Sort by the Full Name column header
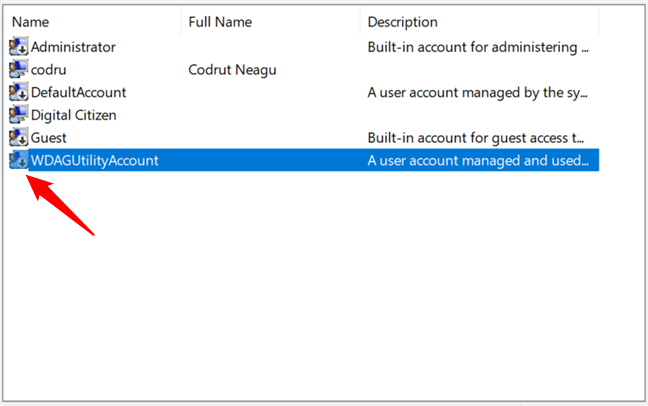Viewport: 648px width, 406px height. pos(220,21)
